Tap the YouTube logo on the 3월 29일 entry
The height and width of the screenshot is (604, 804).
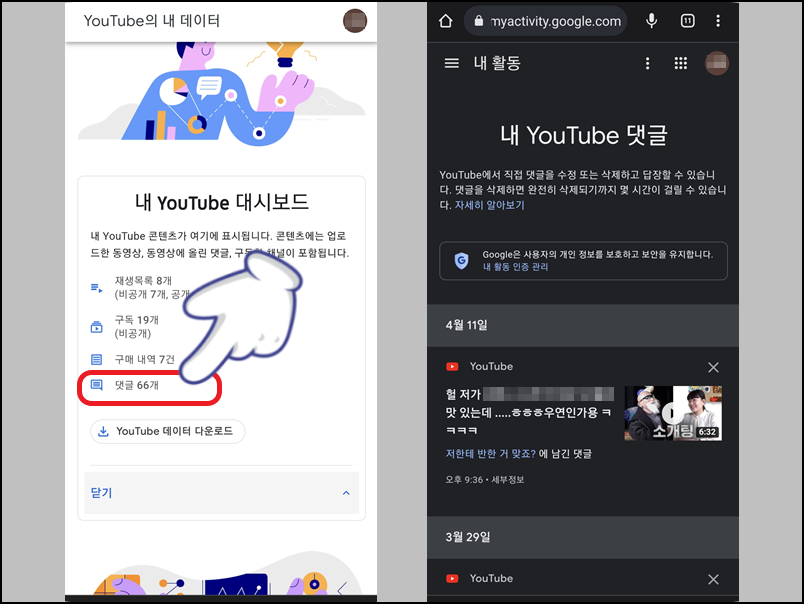tap(452, 578)
